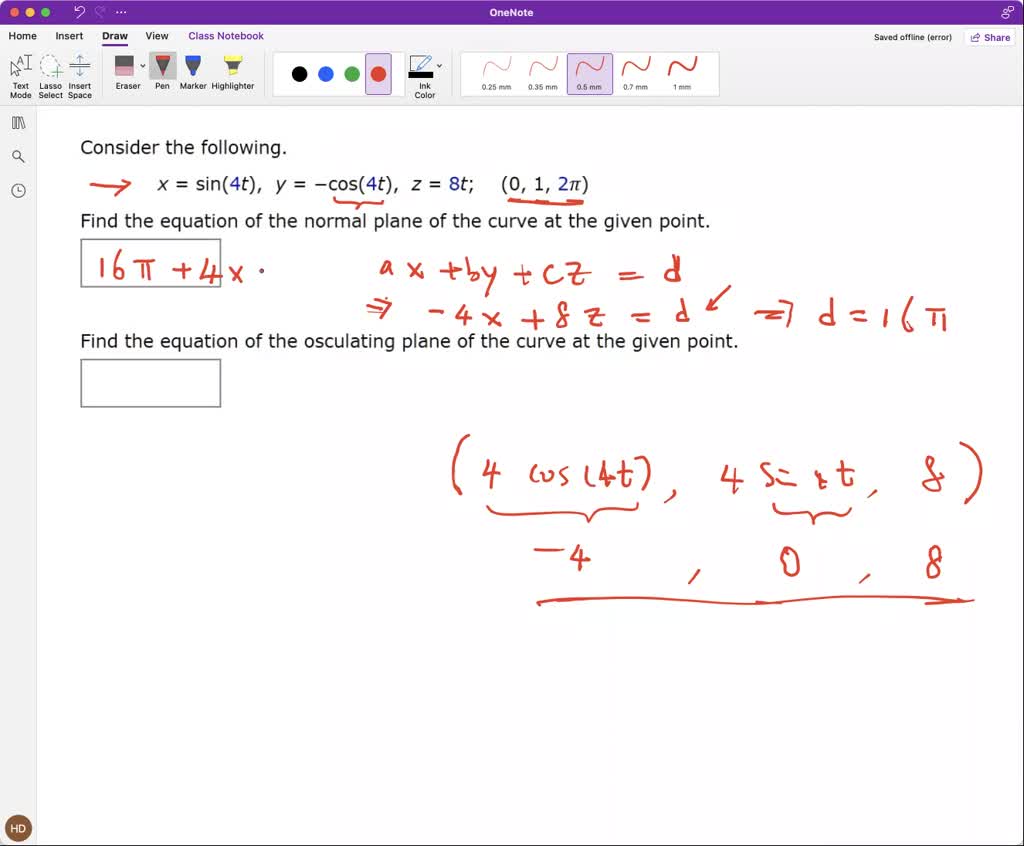Select the Highlighter tool
This screenshot has width=1024, height=846.
click(232, 70)
